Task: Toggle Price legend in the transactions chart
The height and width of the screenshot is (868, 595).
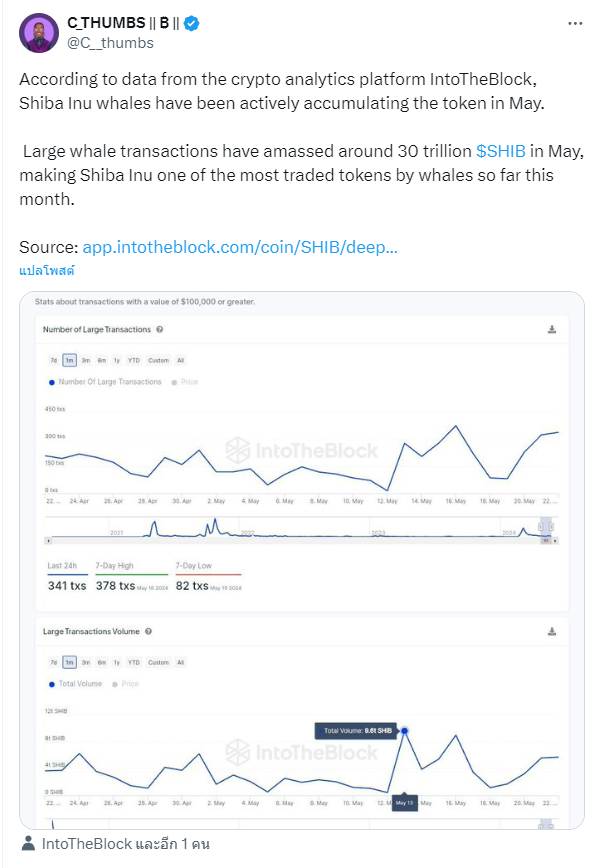Action: pyautogui.click(x=185, y=382)
